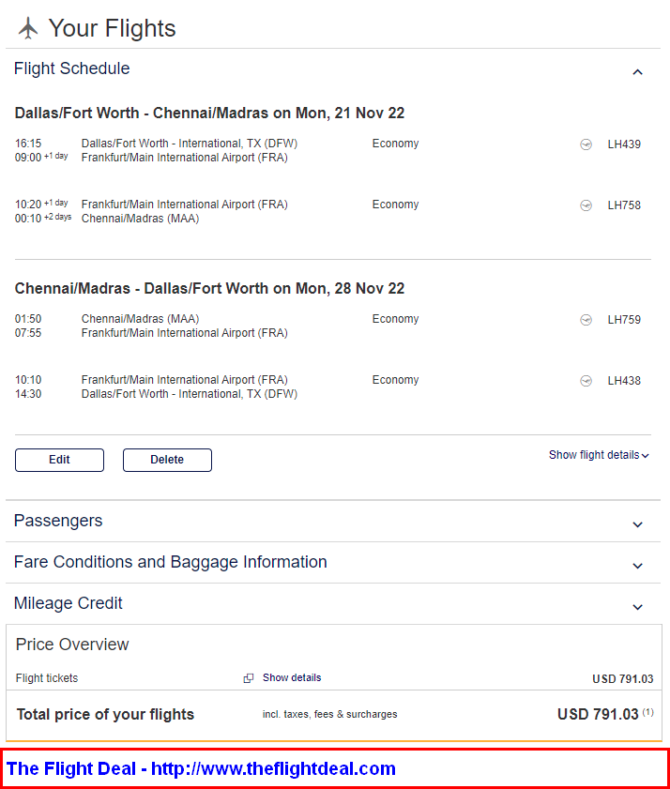Click Chennai/Madras - Dallas/Fort Worth return heading
This screenshot has width=670, height=789.
point(210,288)
